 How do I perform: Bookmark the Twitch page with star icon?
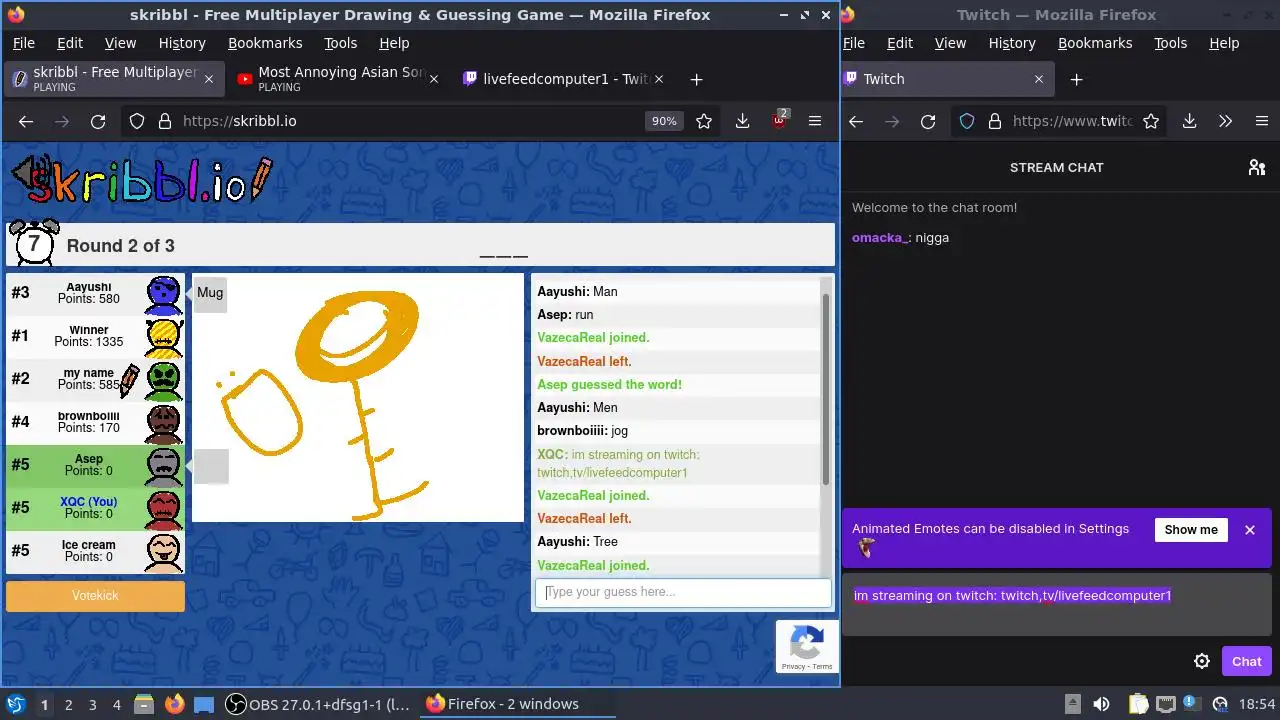click(x=1151, y=121)
